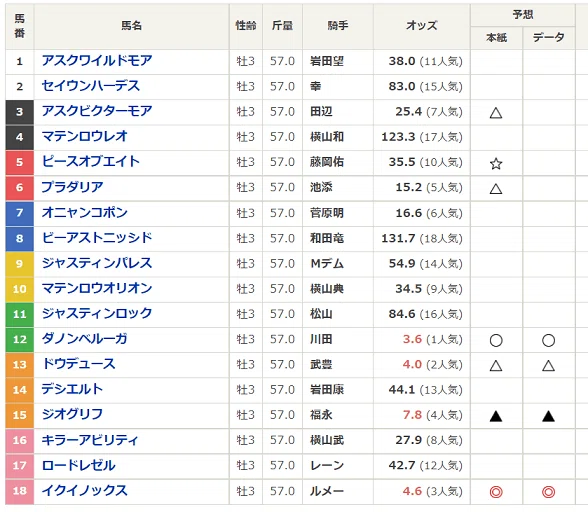Image resolution: width=588 pixels, height=512 pixels.
Task: Open horse ビーズオブエイト link
Action: pyautogui.click(x=90, y=162)
